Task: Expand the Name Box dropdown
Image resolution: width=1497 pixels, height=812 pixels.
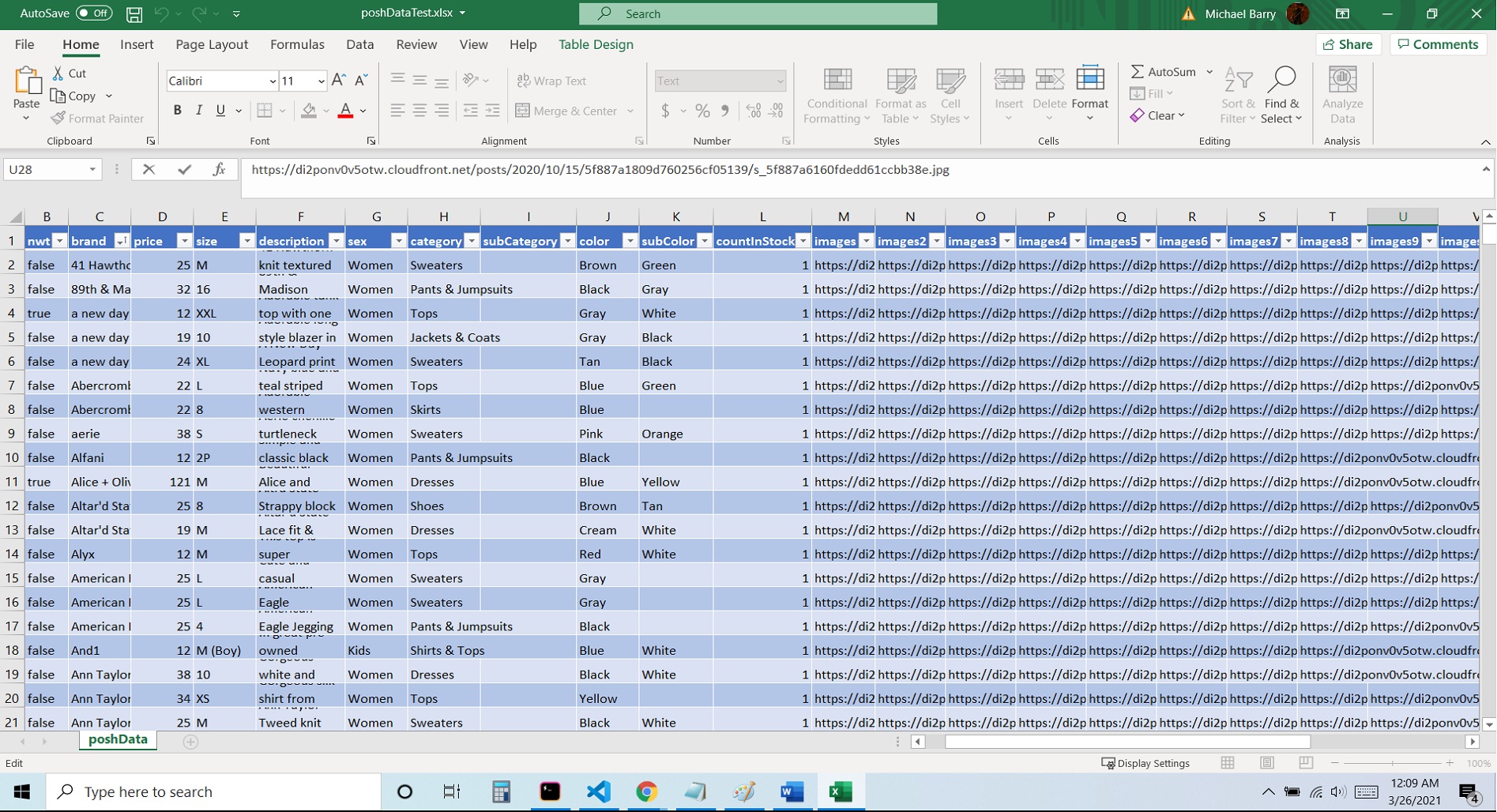Action: (x=92, y=170)
